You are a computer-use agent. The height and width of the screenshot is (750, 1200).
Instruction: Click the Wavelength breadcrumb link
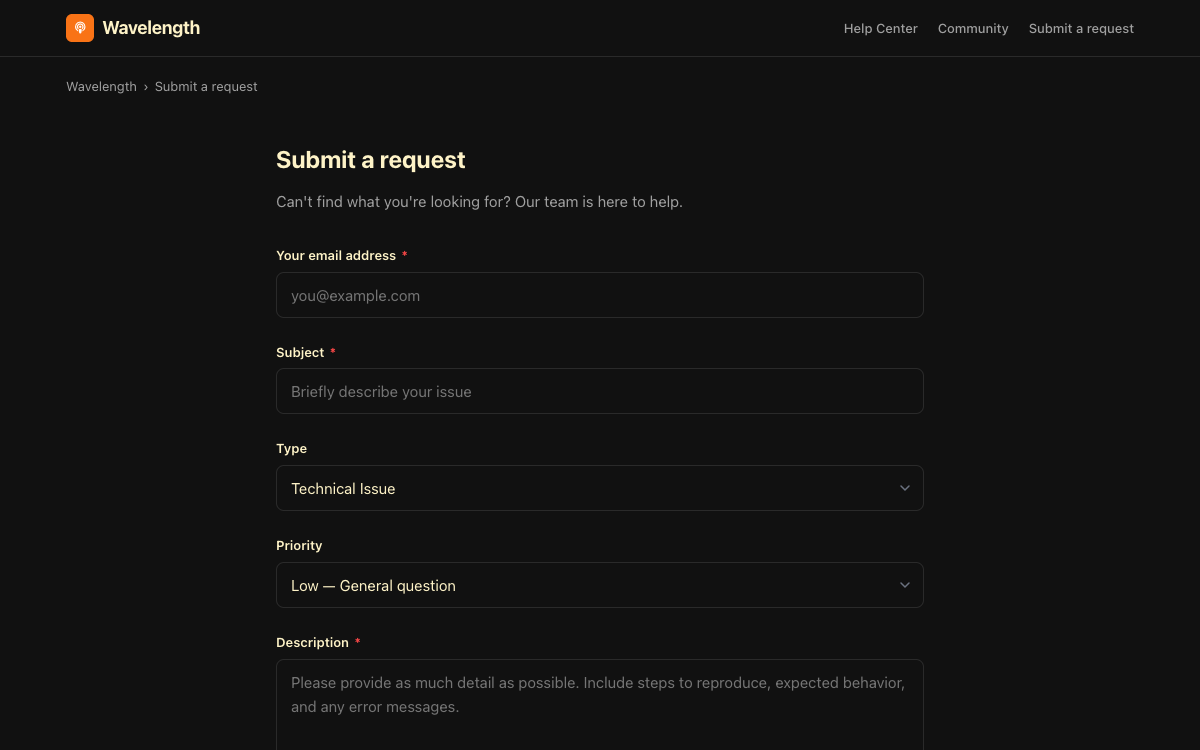coord(101,87)
